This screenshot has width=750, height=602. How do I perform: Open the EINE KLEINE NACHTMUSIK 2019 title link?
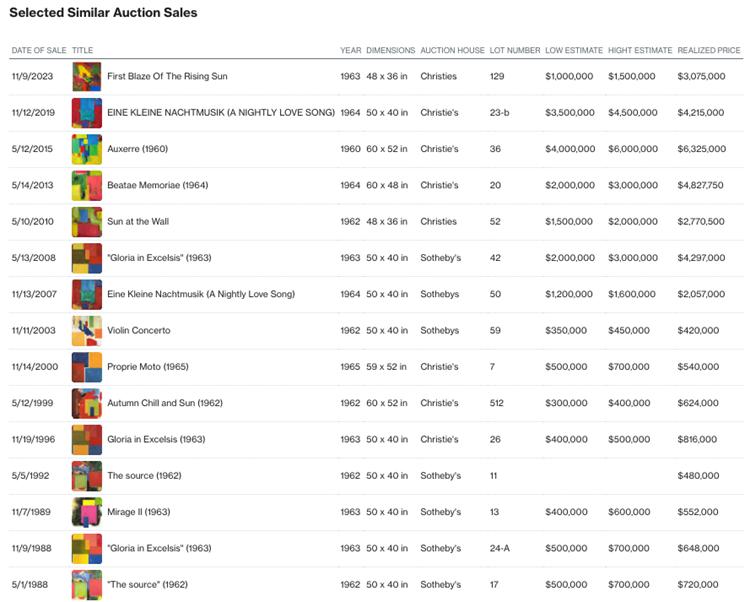point(221,113)
